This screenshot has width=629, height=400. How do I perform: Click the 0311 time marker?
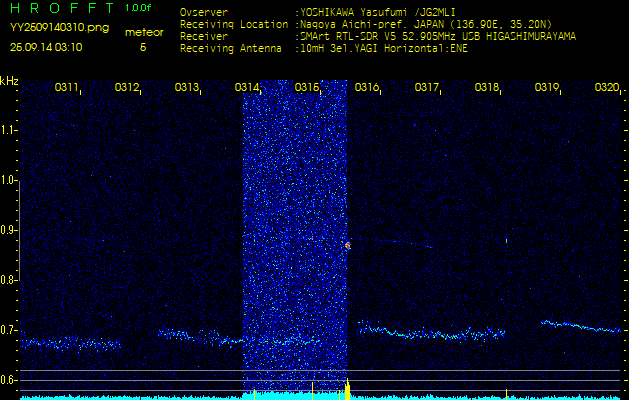point(67,88)
